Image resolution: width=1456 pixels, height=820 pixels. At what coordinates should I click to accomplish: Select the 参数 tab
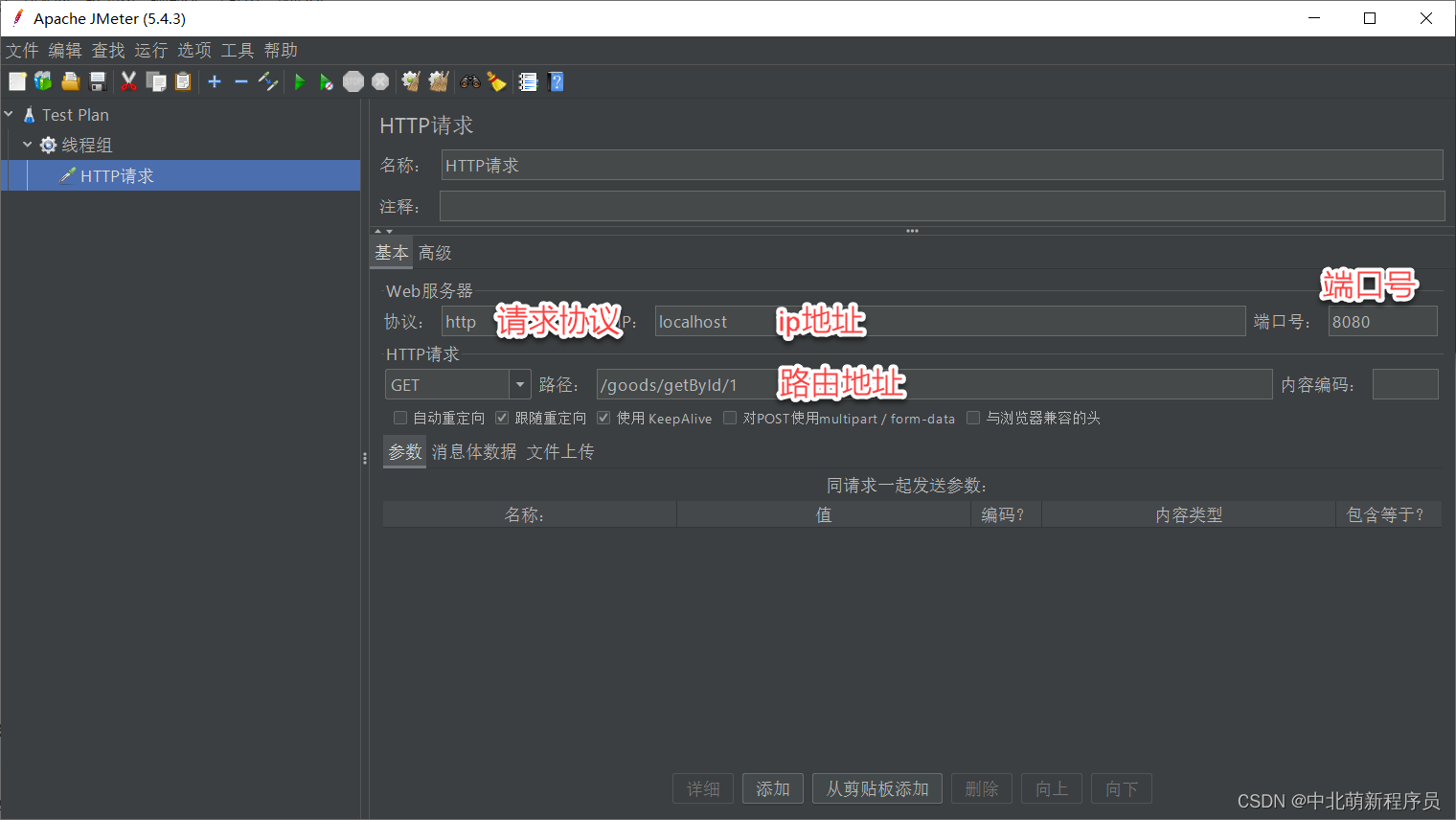point(405,452)
